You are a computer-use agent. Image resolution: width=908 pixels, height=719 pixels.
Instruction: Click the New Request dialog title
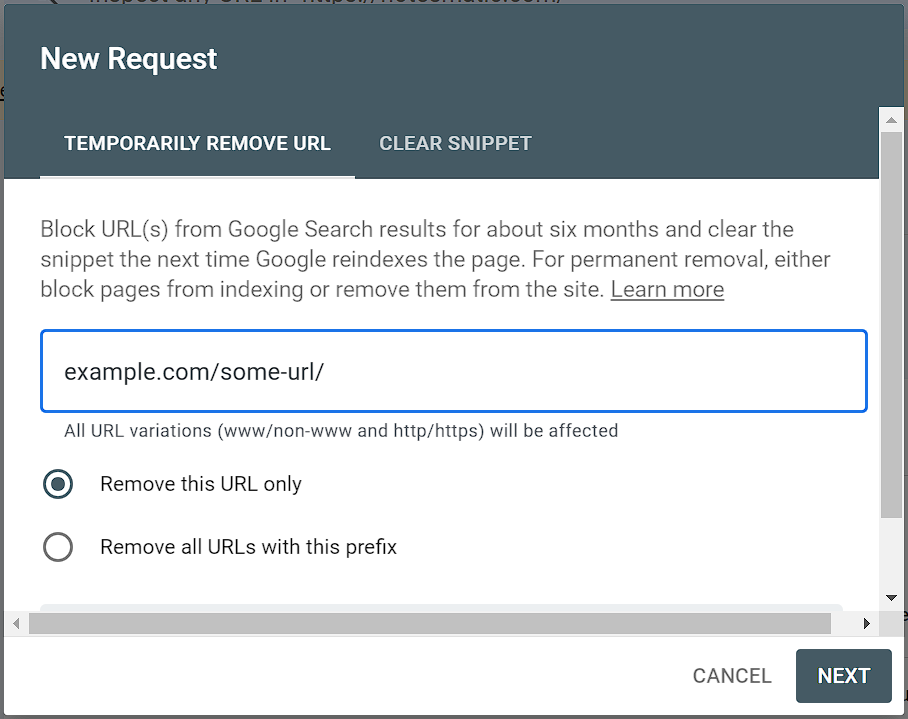click(x=128, y=59)
